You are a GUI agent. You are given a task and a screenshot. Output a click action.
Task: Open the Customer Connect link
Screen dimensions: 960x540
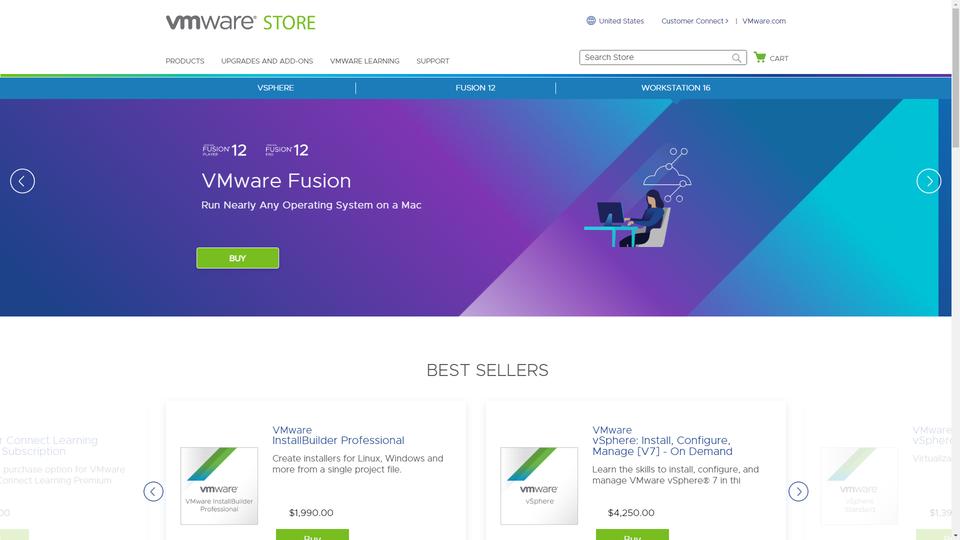(695, 21)
